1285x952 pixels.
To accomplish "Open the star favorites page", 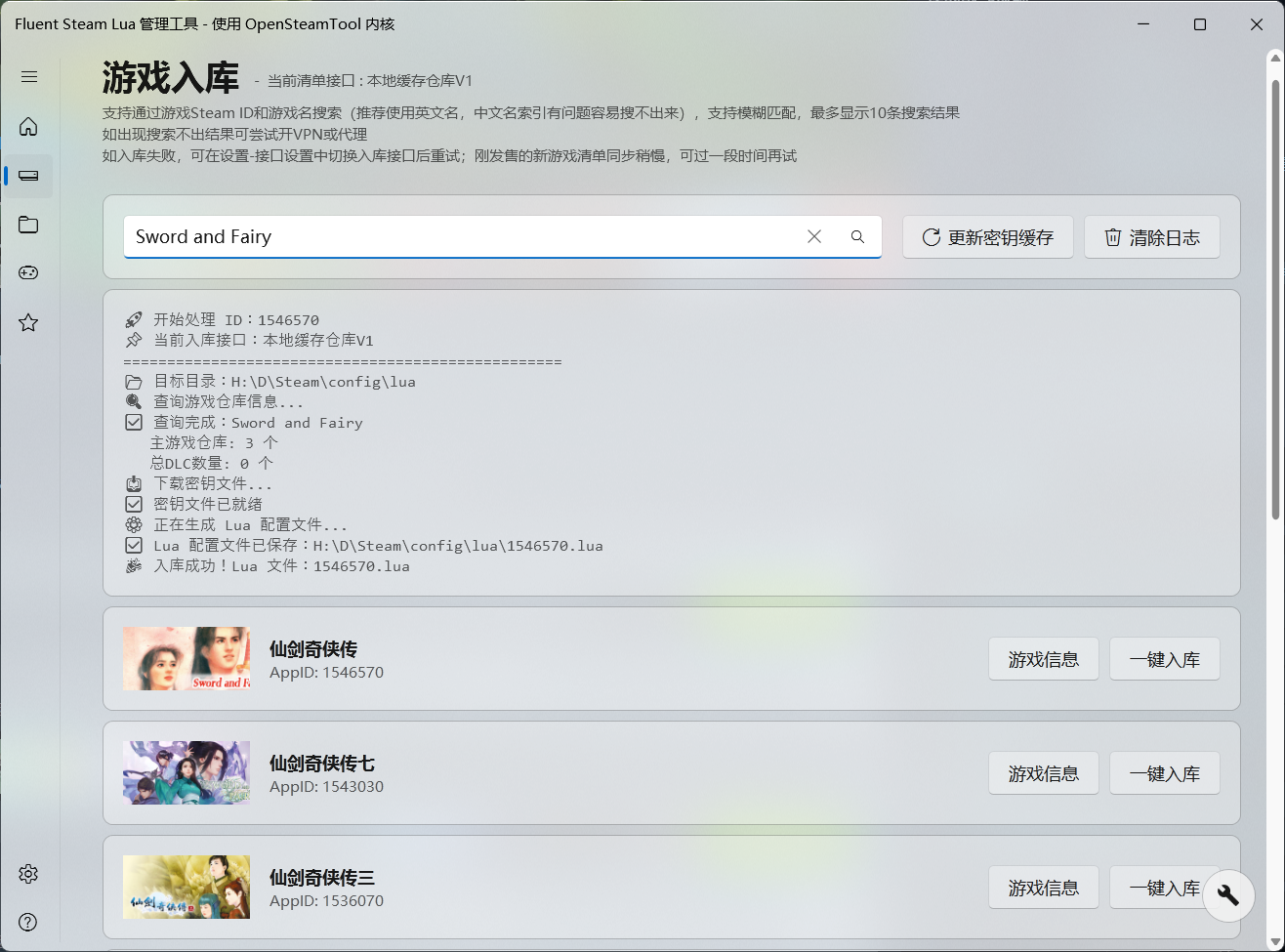I will click(x=28, y=322).
